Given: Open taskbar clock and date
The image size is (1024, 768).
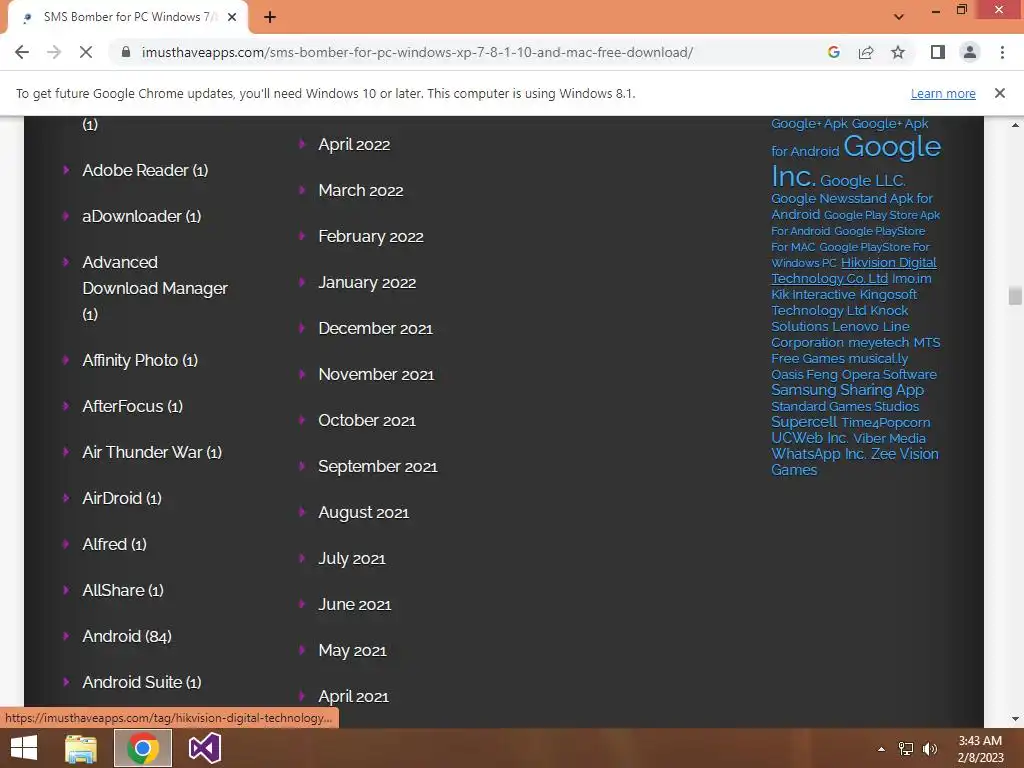Looking at the screenshot, I should (x=980, y=749).
